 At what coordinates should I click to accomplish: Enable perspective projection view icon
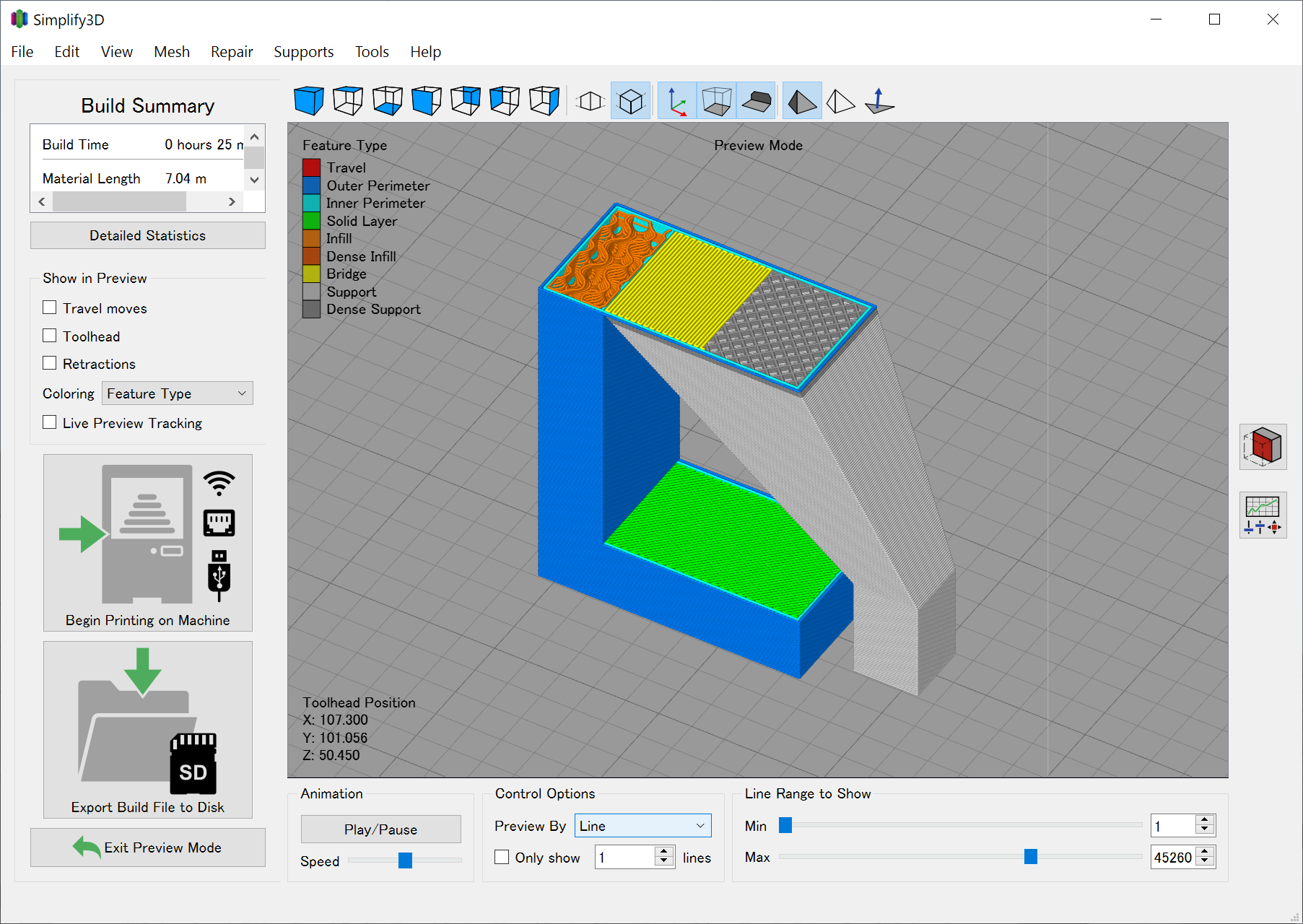coord(591,101)
